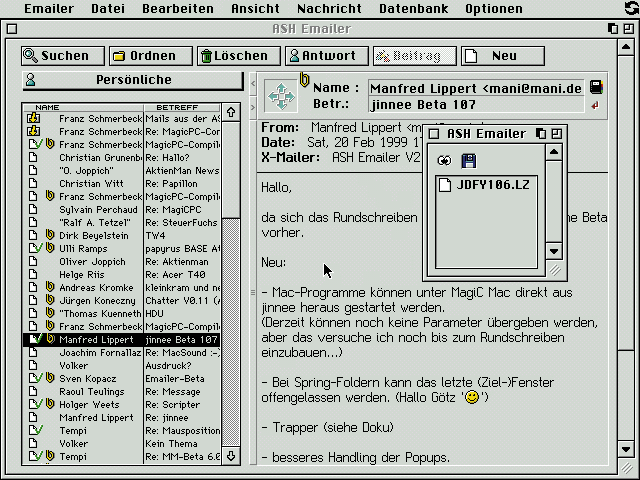Screen dimensions: 640x480
Task: Open the Datenbank menu
Action: click(x=414, y=8)
